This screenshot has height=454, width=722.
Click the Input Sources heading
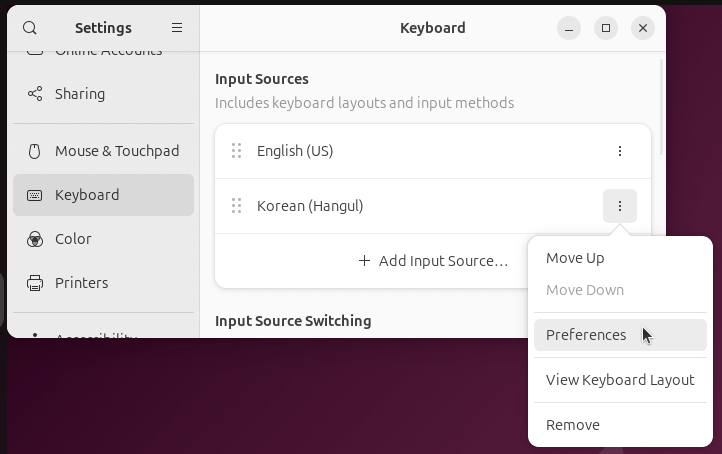[262, 79]
